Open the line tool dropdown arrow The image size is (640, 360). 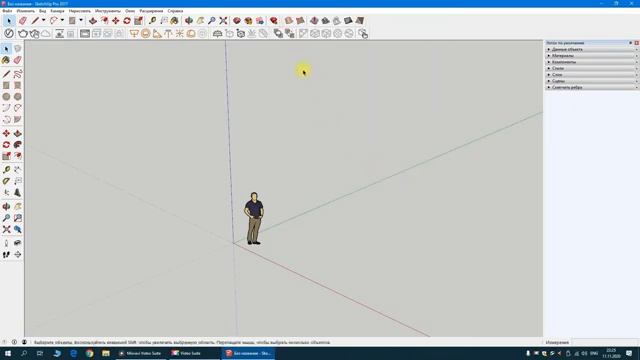[43, 20]
